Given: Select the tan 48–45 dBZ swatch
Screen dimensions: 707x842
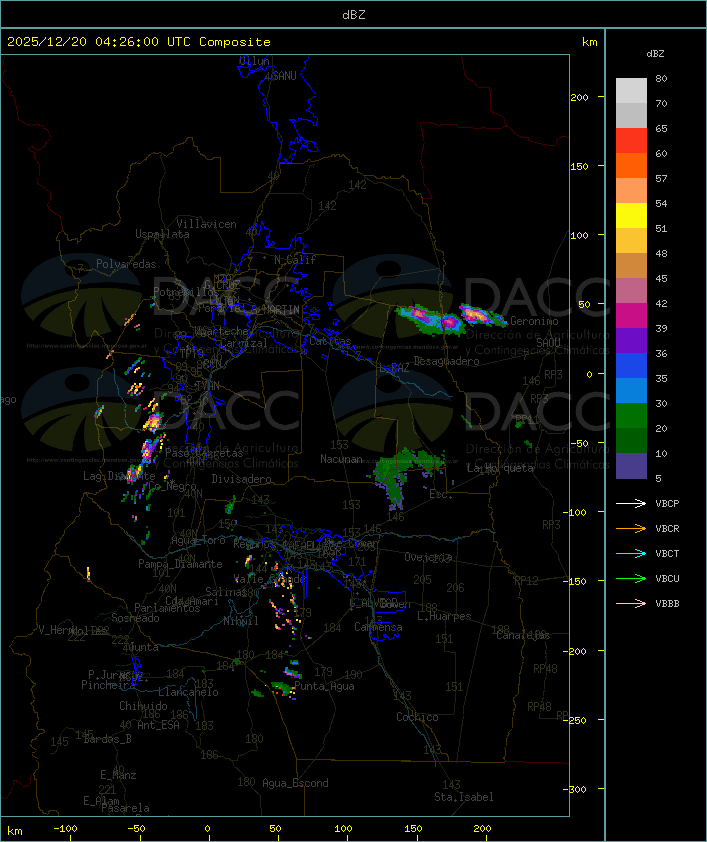Looking at the screenshot, I should point(631,266).
